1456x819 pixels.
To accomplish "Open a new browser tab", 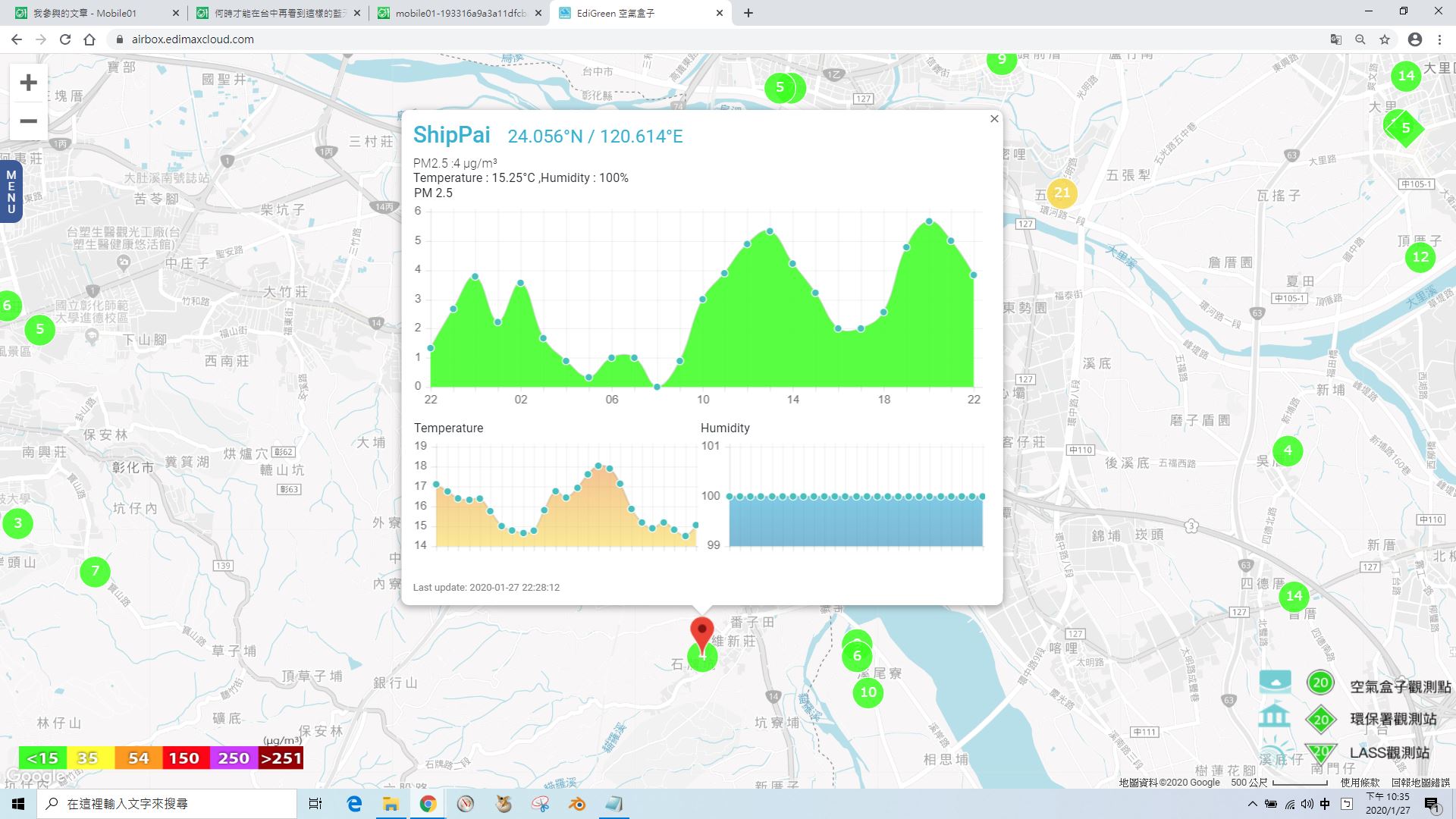I will click(748, 13).
